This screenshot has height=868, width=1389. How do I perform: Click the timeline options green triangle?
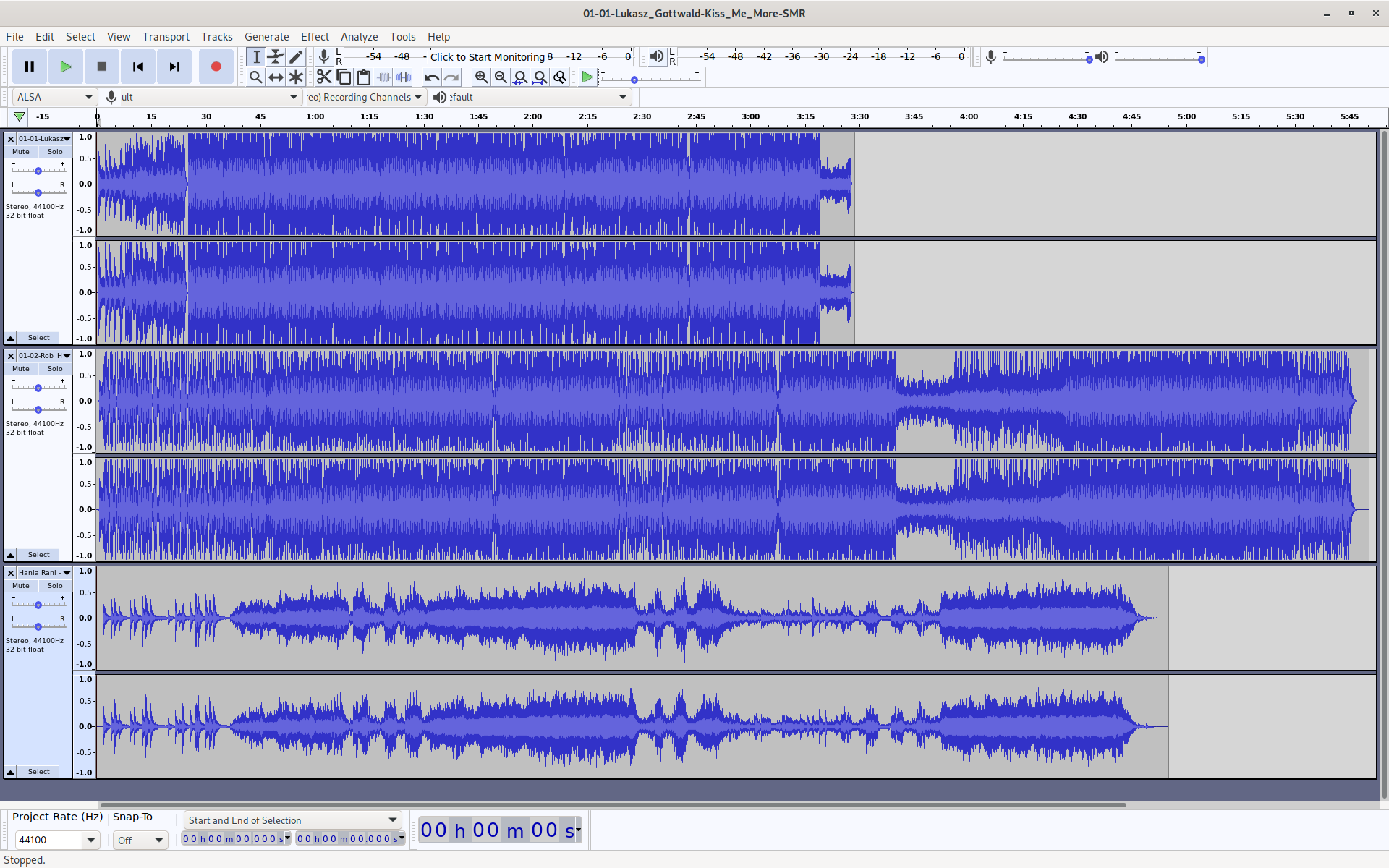coord(20,116)
